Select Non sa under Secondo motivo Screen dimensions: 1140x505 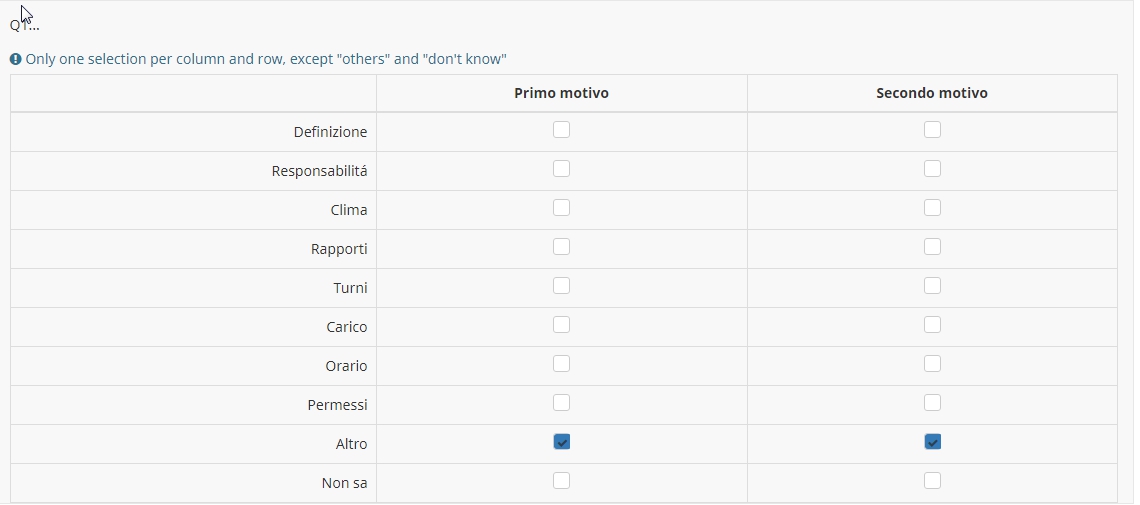[x=932, y=481]
